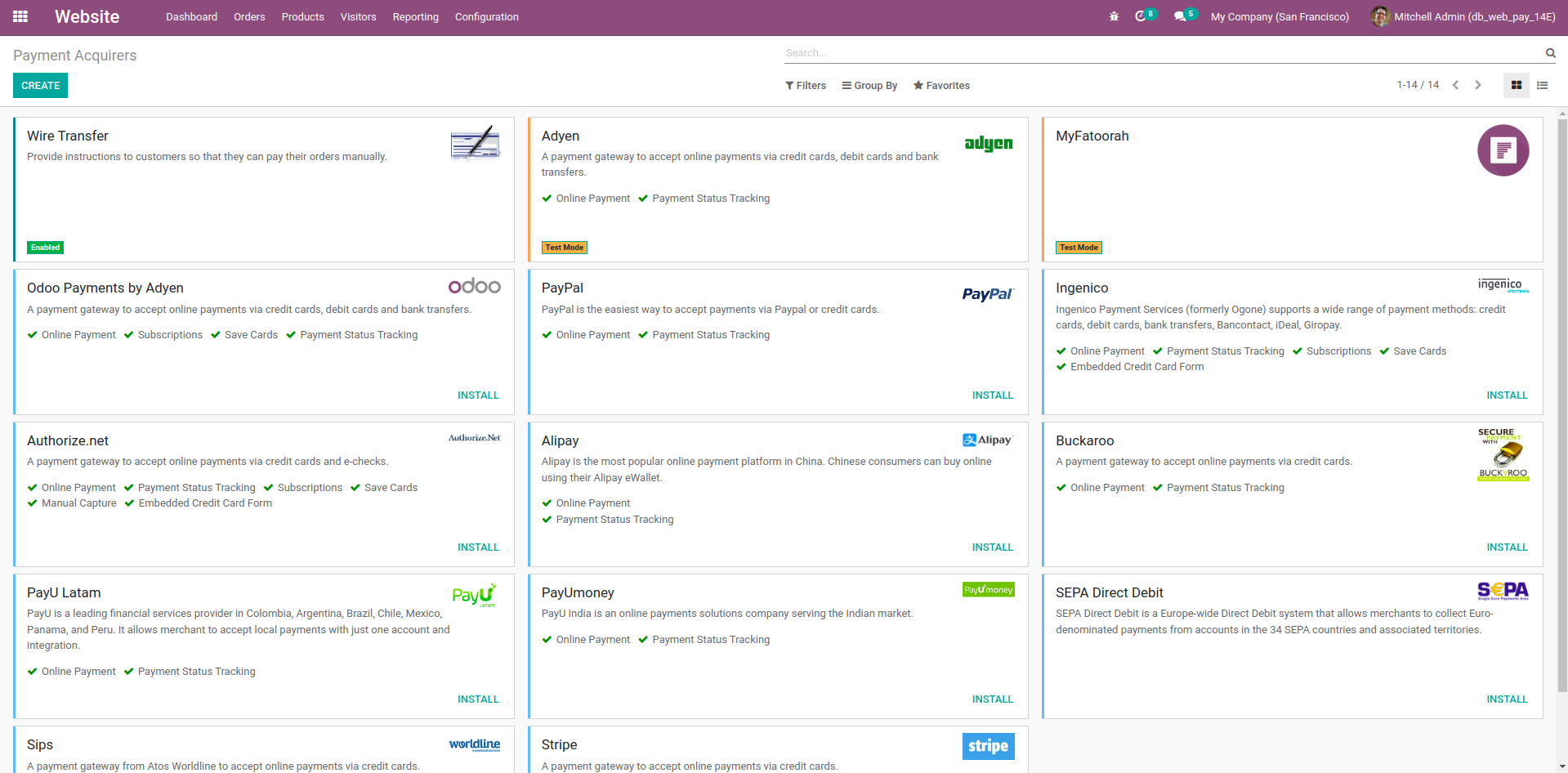Install Authorize.net acquirer

(478, 547)
